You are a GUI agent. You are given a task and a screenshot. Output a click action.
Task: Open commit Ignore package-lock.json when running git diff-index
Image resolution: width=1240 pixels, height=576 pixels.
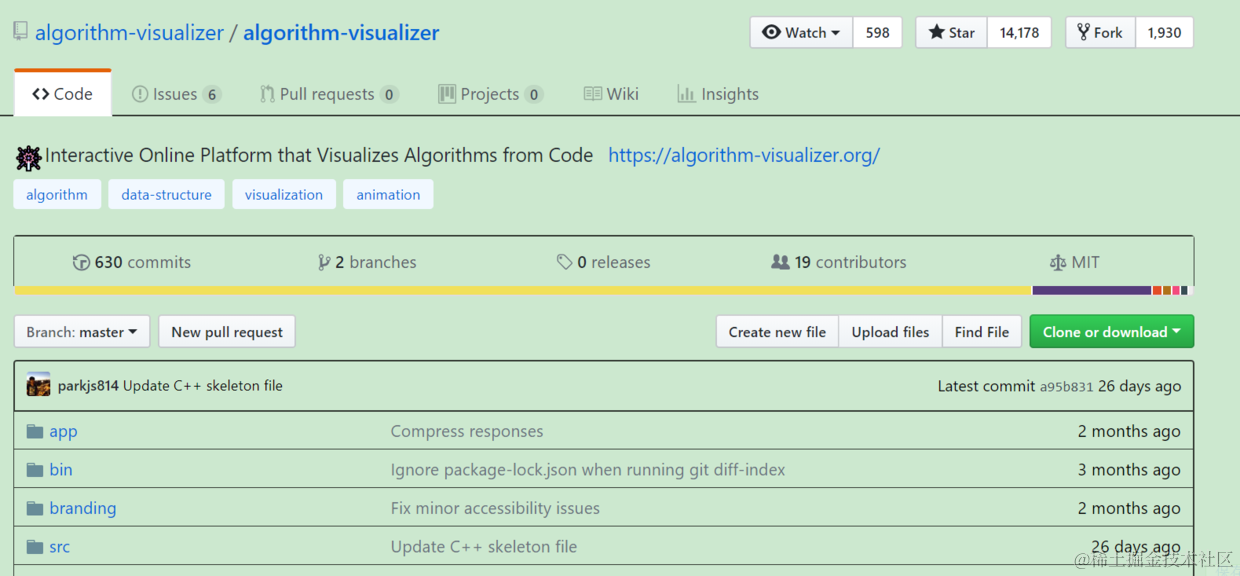[x=588, y=470]
